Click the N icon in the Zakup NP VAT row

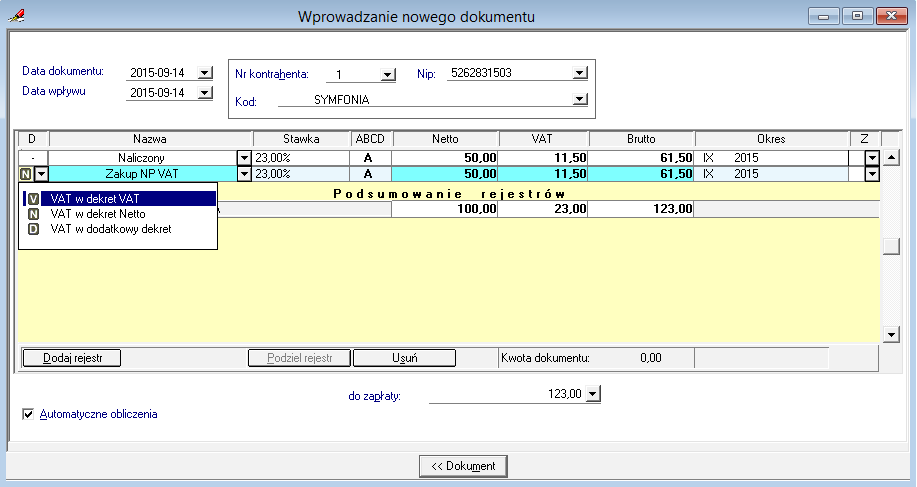pyautogui.click(x=26, y=174)
